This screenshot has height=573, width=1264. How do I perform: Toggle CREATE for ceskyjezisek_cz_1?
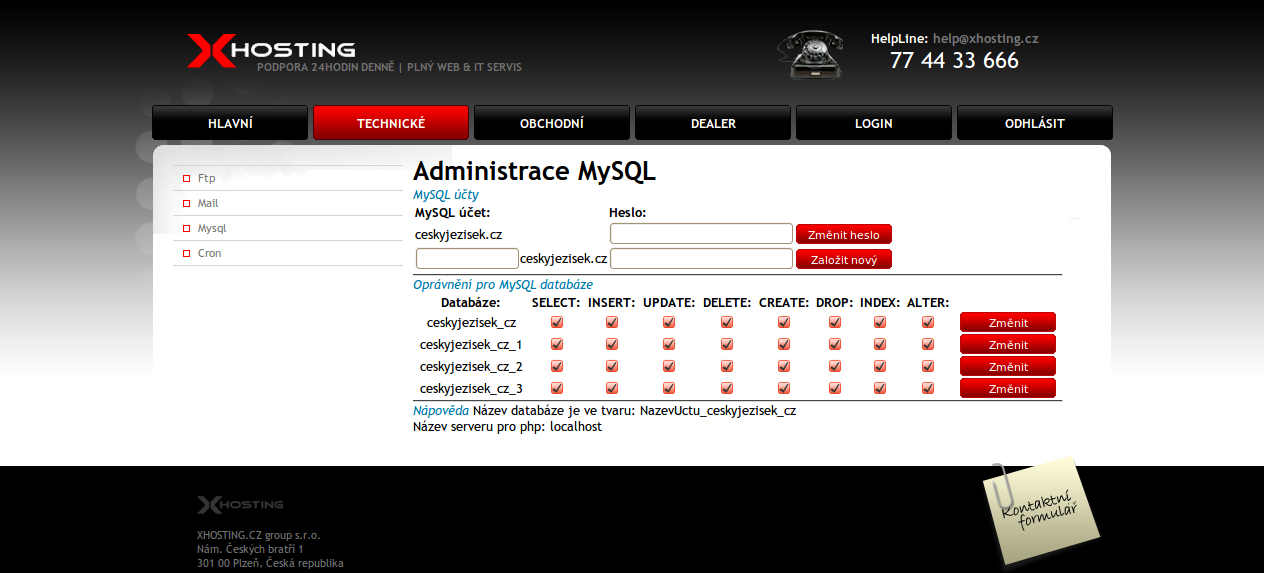coord(784,344)
